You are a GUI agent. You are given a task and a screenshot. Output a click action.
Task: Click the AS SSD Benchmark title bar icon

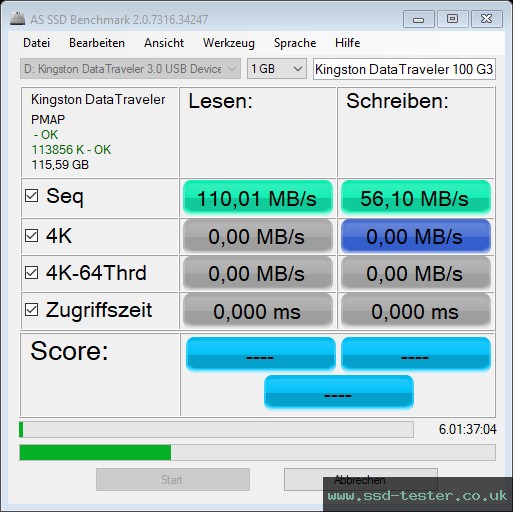click(x=17, y=19)
